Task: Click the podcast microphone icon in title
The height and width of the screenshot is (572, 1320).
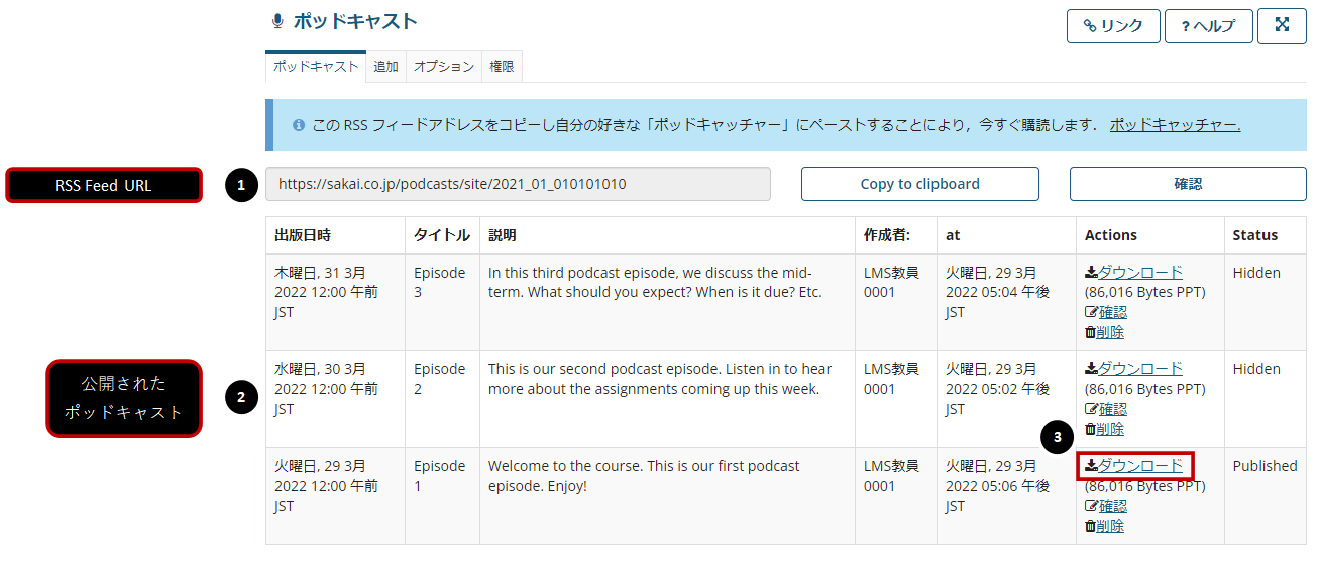Action: 277,22
